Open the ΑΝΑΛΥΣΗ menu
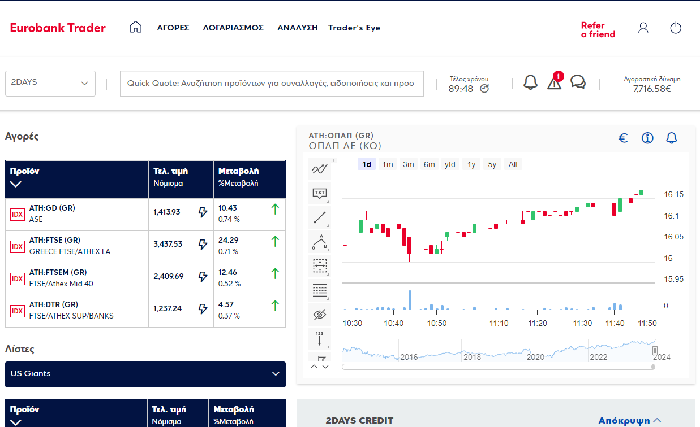This screenshot has width=700, height=427. click(297, 28)
